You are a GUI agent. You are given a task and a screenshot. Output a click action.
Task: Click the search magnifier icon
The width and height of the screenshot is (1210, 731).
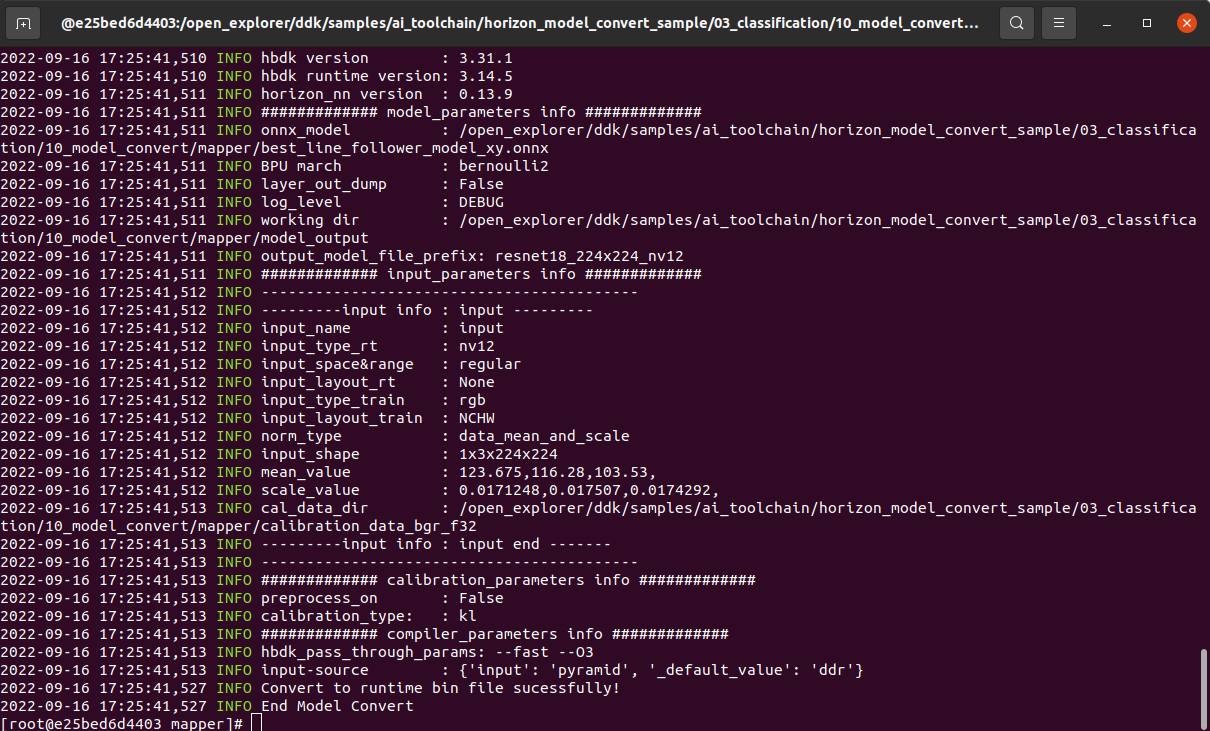coord(1016,22)
